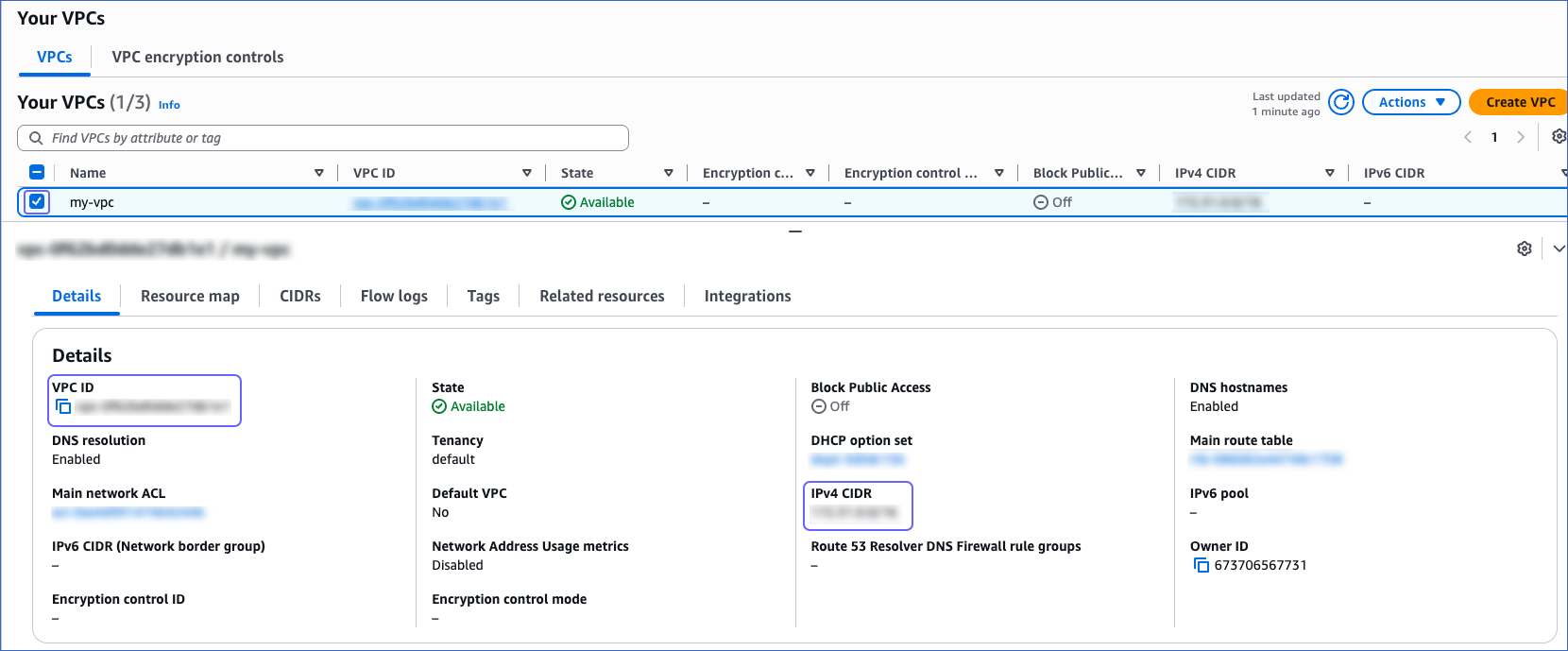Open the Info link beside Your VPCs
This screenshot has width=1568, height=651.
pos(169,105)
